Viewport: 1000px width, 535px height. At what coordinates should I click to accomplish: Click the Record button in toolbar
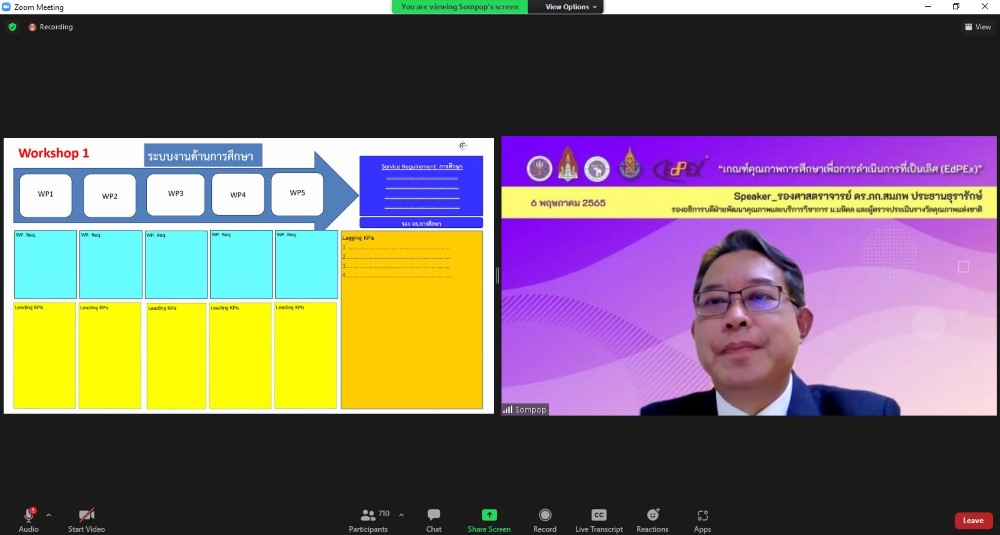(x=545, y=519)
